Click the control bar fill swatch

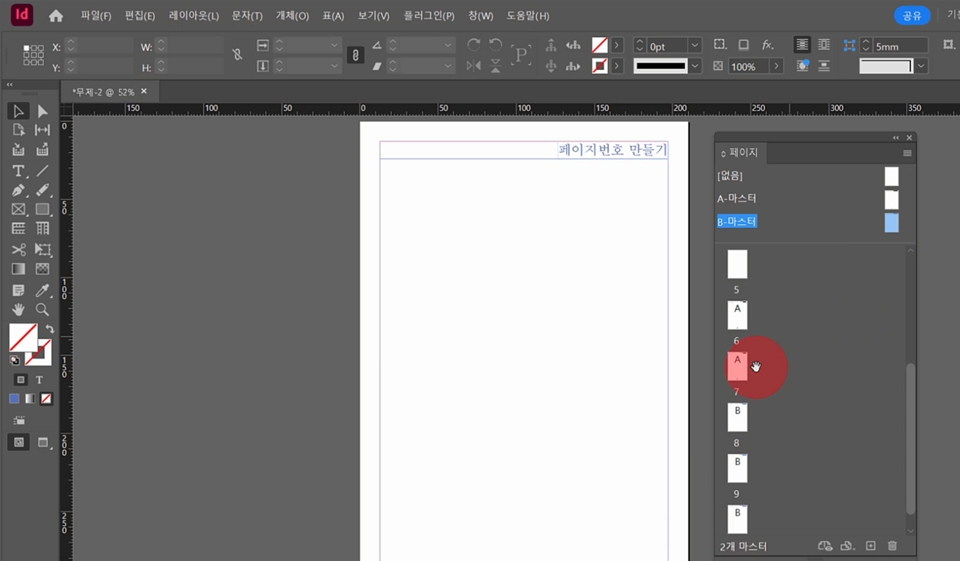pyautogui.click(x=599, y=45)
